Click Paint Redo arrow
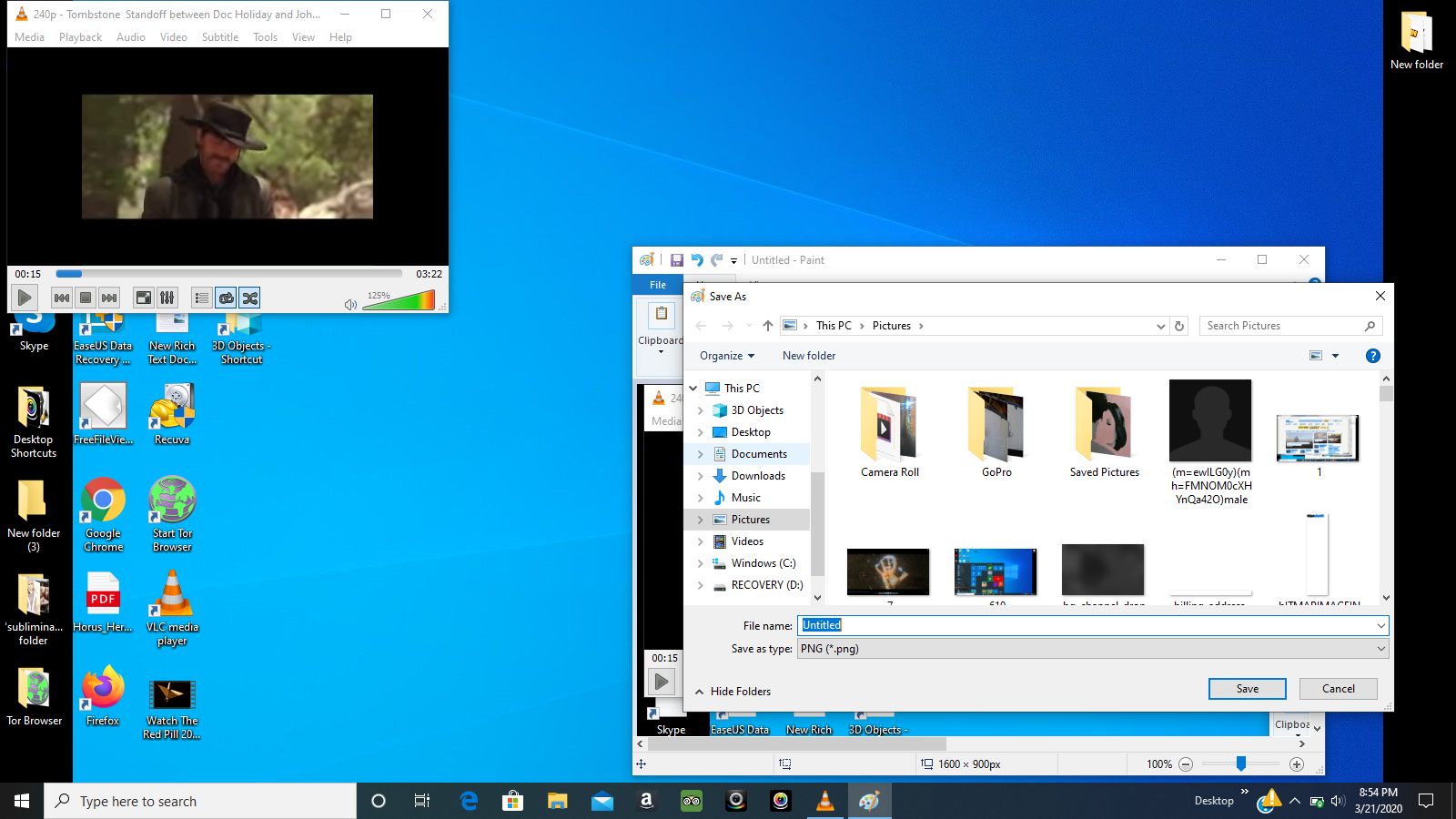 [717, 260]
